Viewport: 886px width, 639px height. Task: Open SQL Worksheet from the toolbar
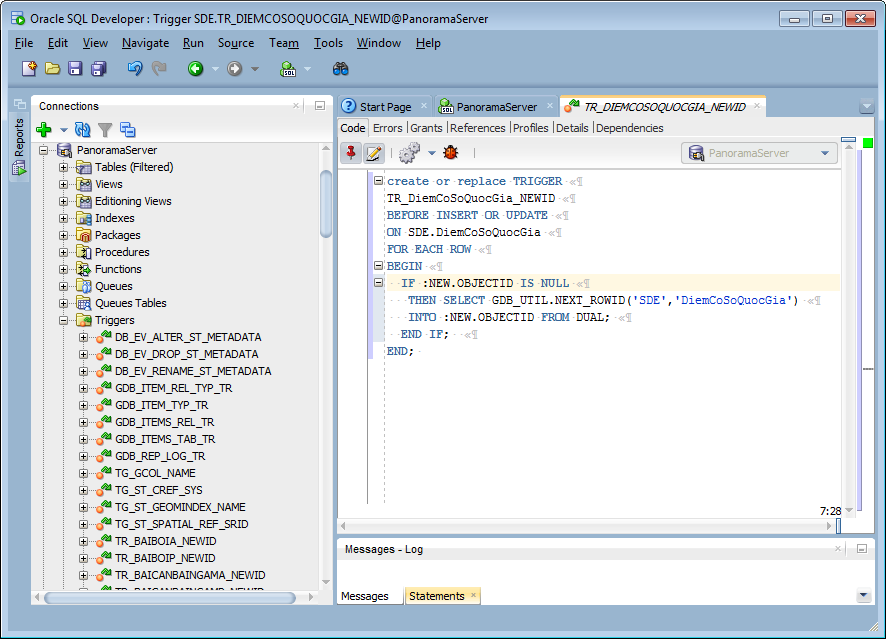[289, 69]
